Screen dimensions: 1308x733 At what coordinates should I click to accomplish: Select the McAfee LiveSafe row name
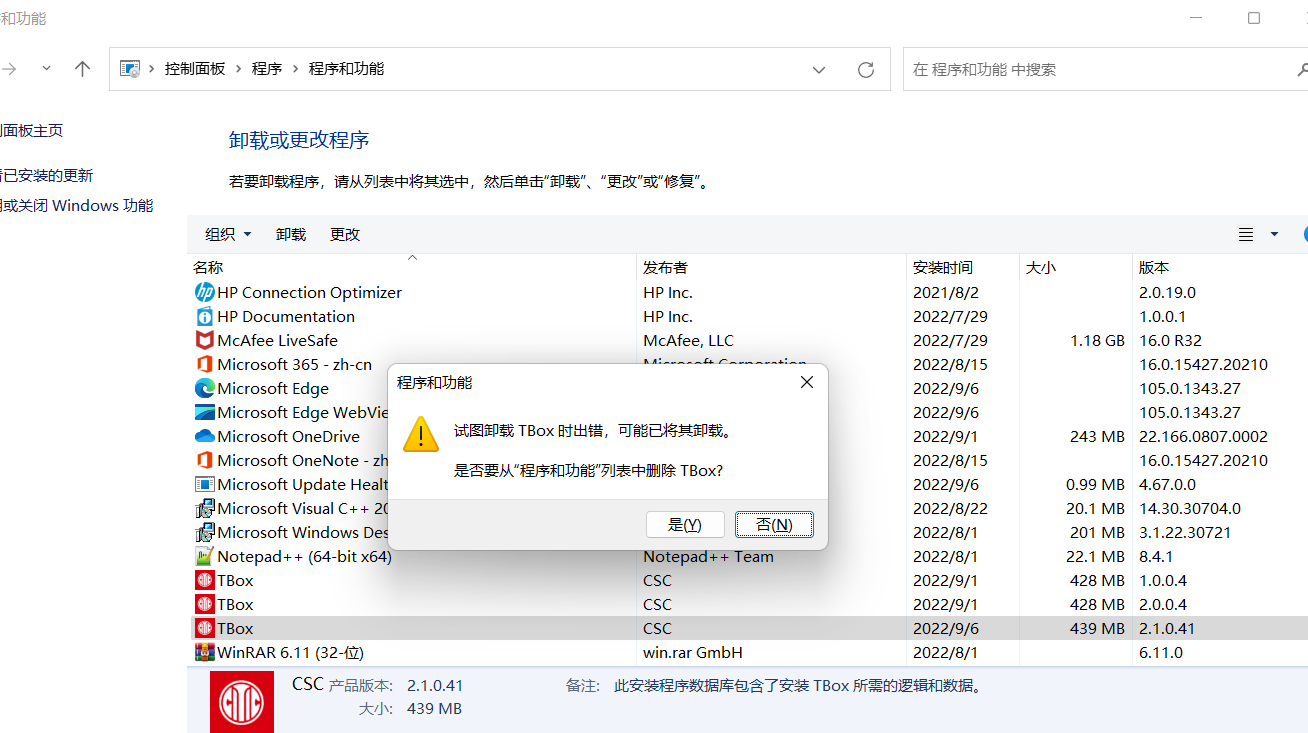[x=277, y=341]
